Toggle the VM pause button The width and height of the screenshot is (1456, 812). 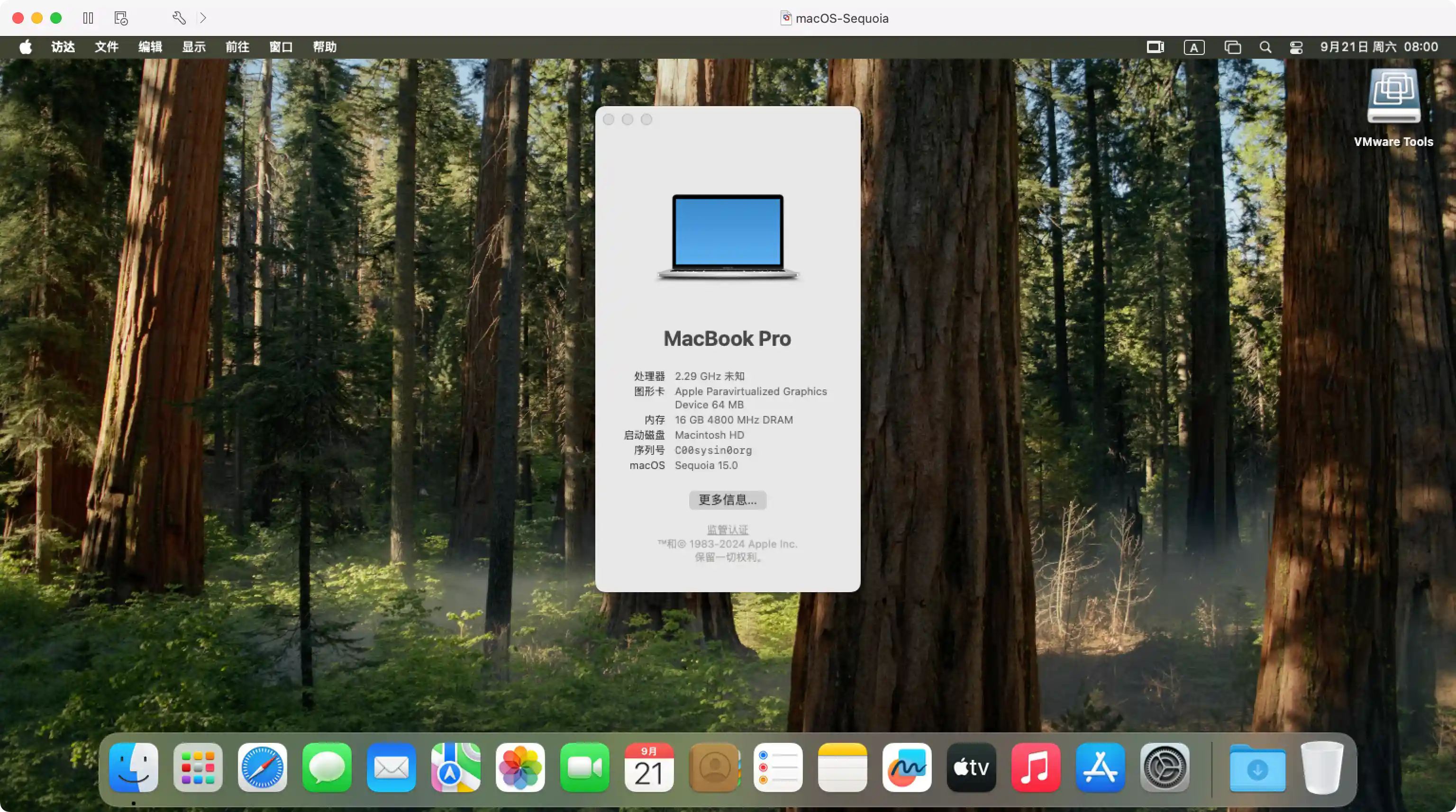click(88, 18)
